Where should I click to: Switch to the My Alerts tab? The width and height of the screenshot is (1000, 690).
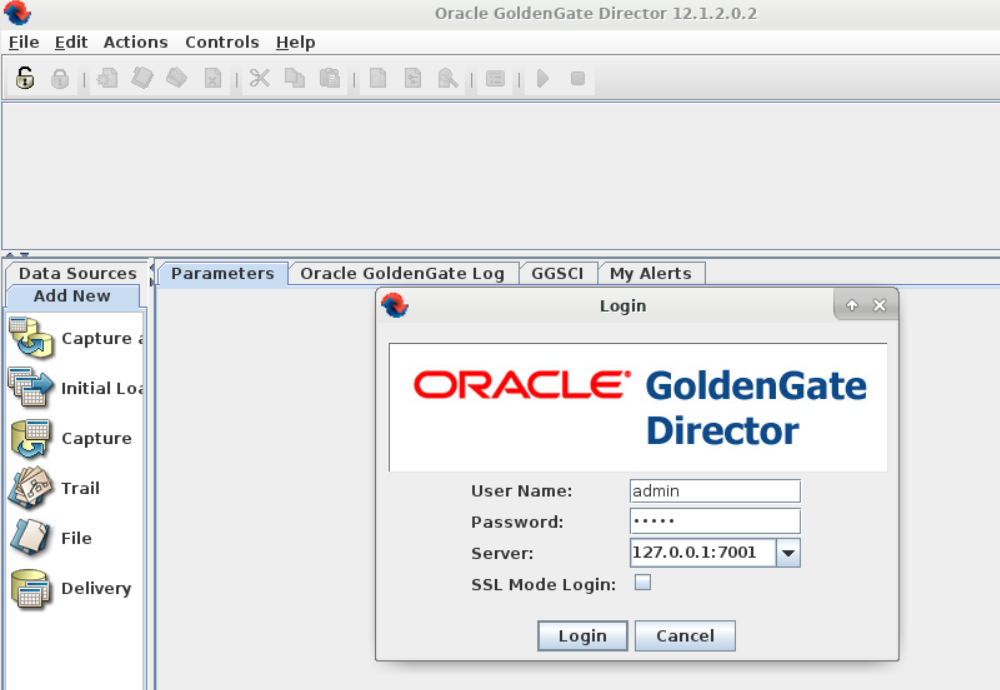click(x=651, y=274)
